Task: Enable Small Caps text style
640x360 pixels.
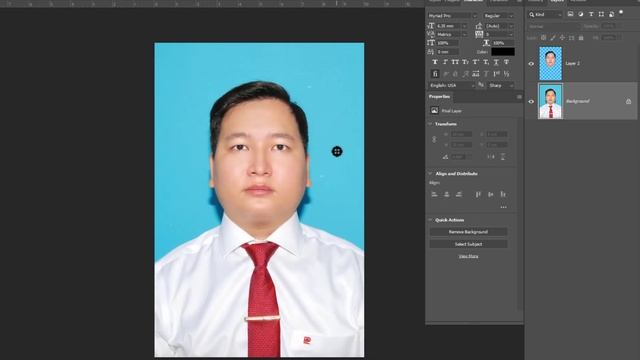Action: tap(465, 62)
